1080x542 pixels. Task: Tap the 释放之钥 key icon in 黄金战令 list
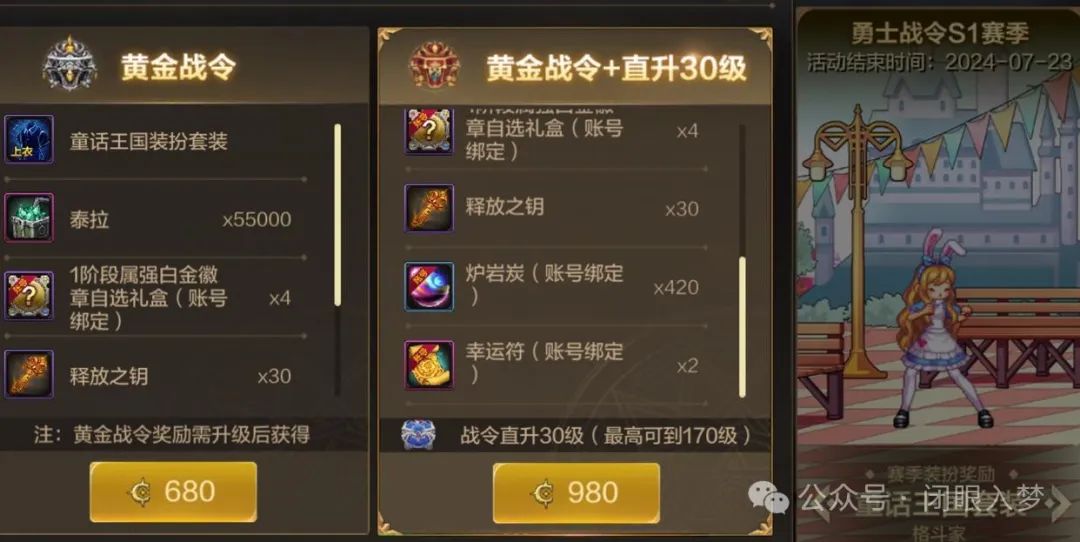tap(29, 374)
